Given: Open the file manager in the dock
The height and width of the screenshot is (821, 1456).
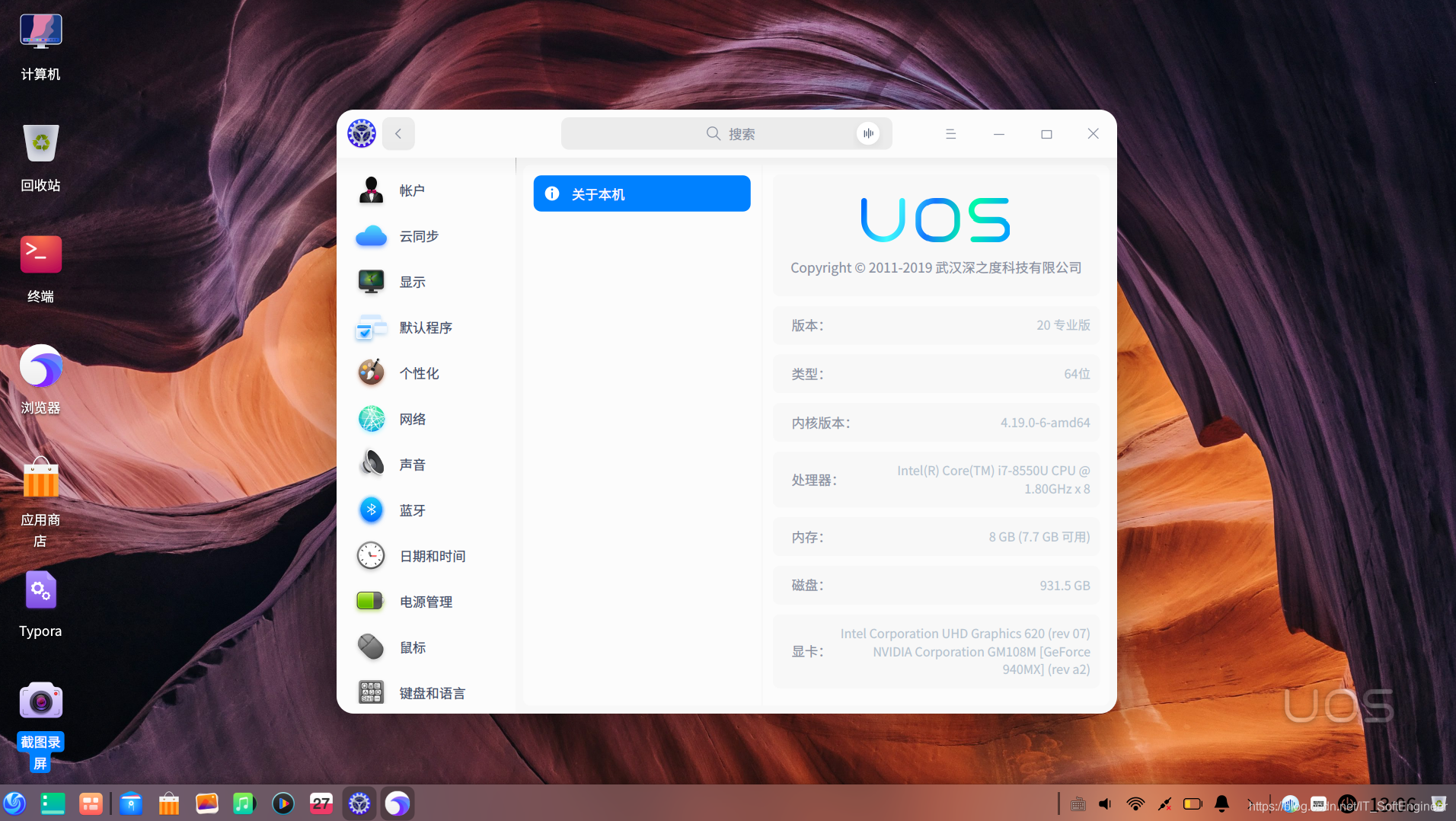Looking at the screenshot, I should 131,803.
